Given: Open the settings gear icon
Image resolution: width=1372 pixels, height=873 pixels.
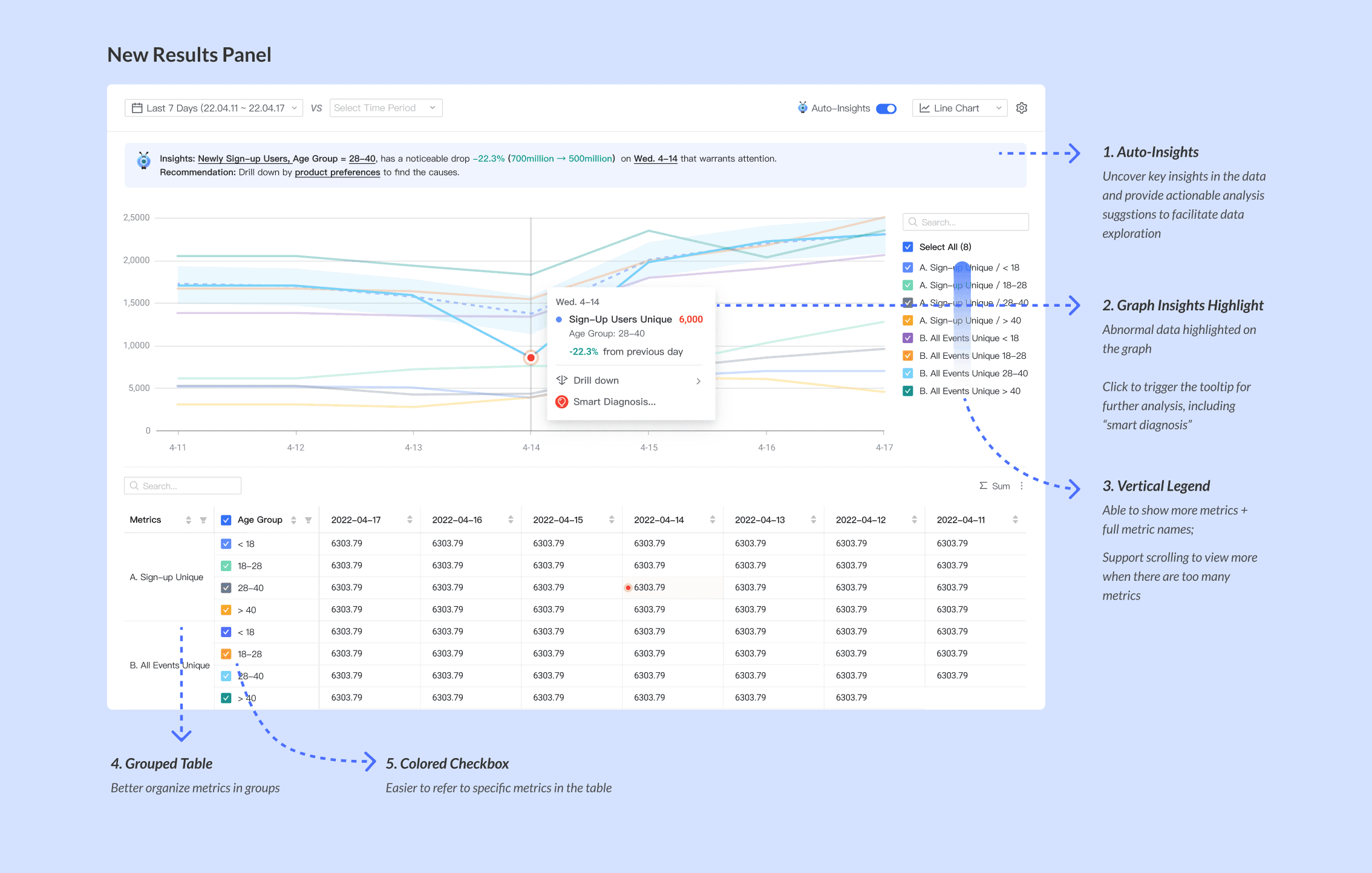Looking at the screenshot, I should pos(1022,108).
